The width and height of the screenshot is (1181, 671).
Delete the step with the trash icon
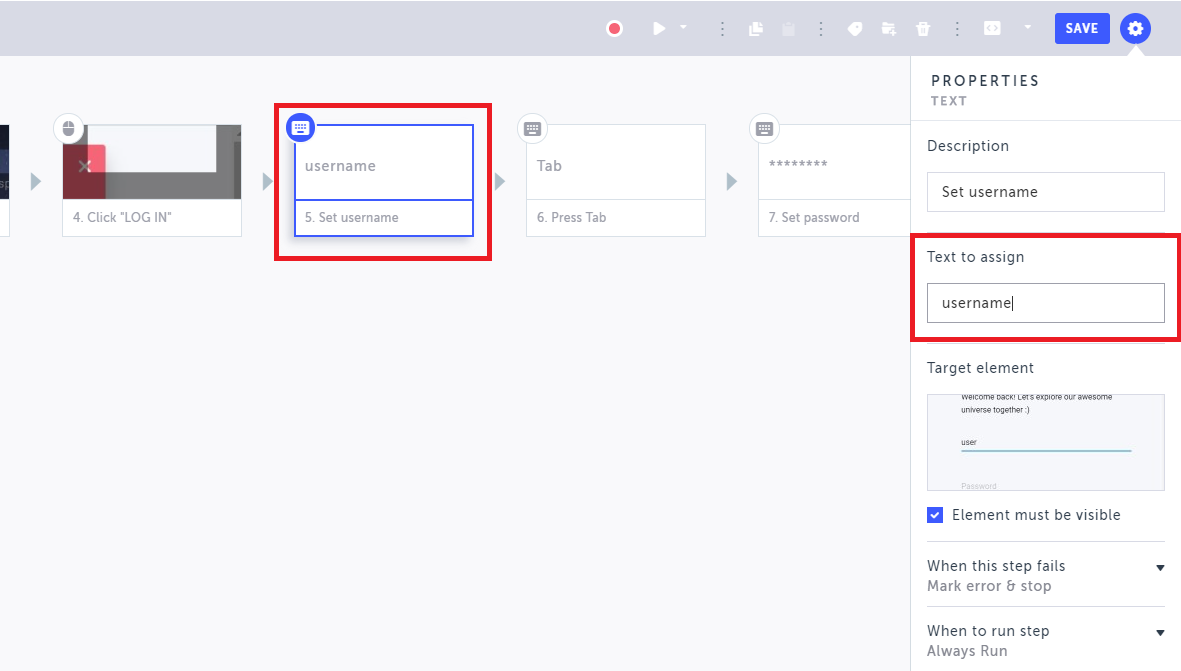pyautogui.click(x=923, y=29)
